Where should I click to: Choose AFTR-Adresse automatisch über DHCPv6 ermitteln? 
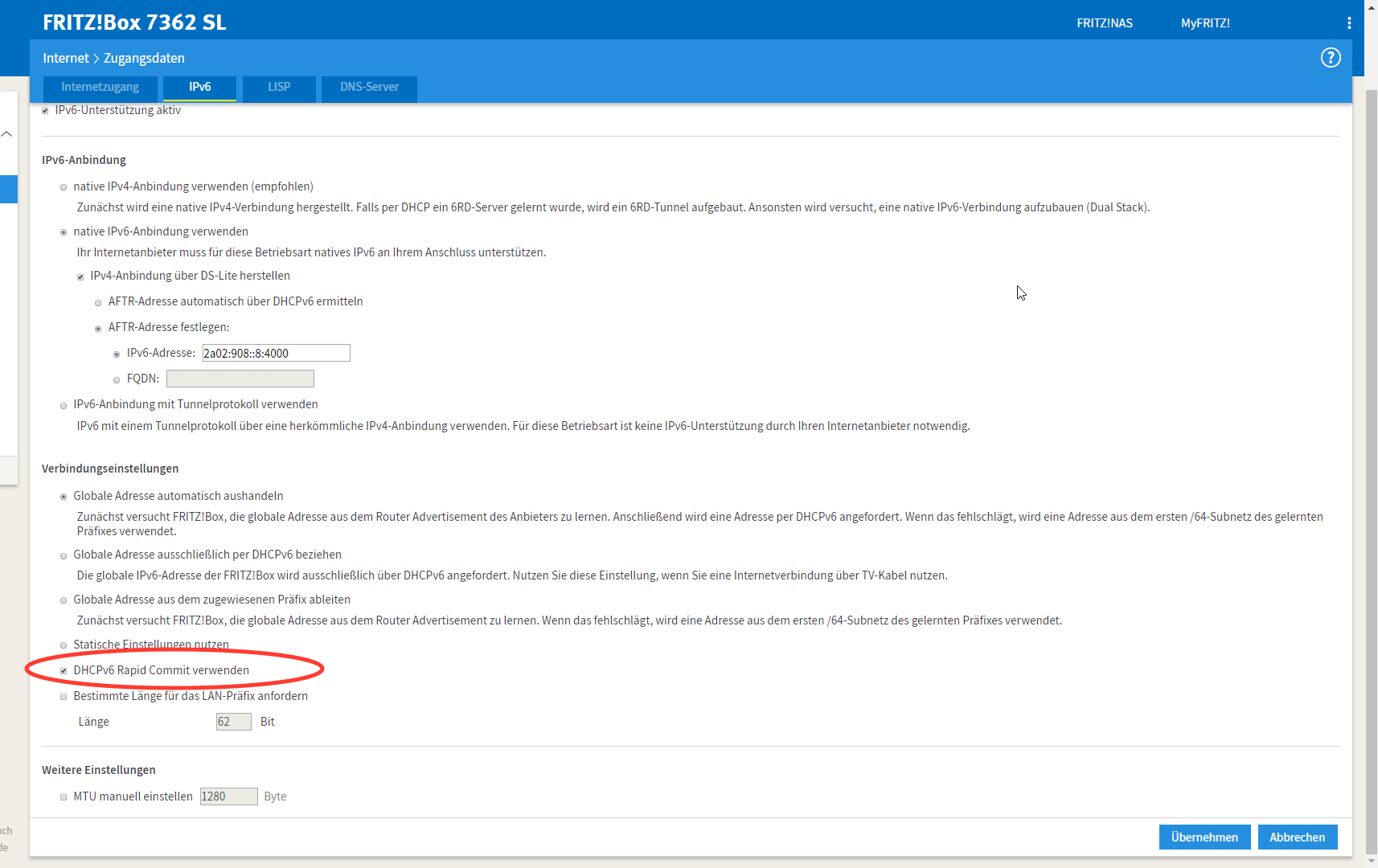tap(98, 303)
